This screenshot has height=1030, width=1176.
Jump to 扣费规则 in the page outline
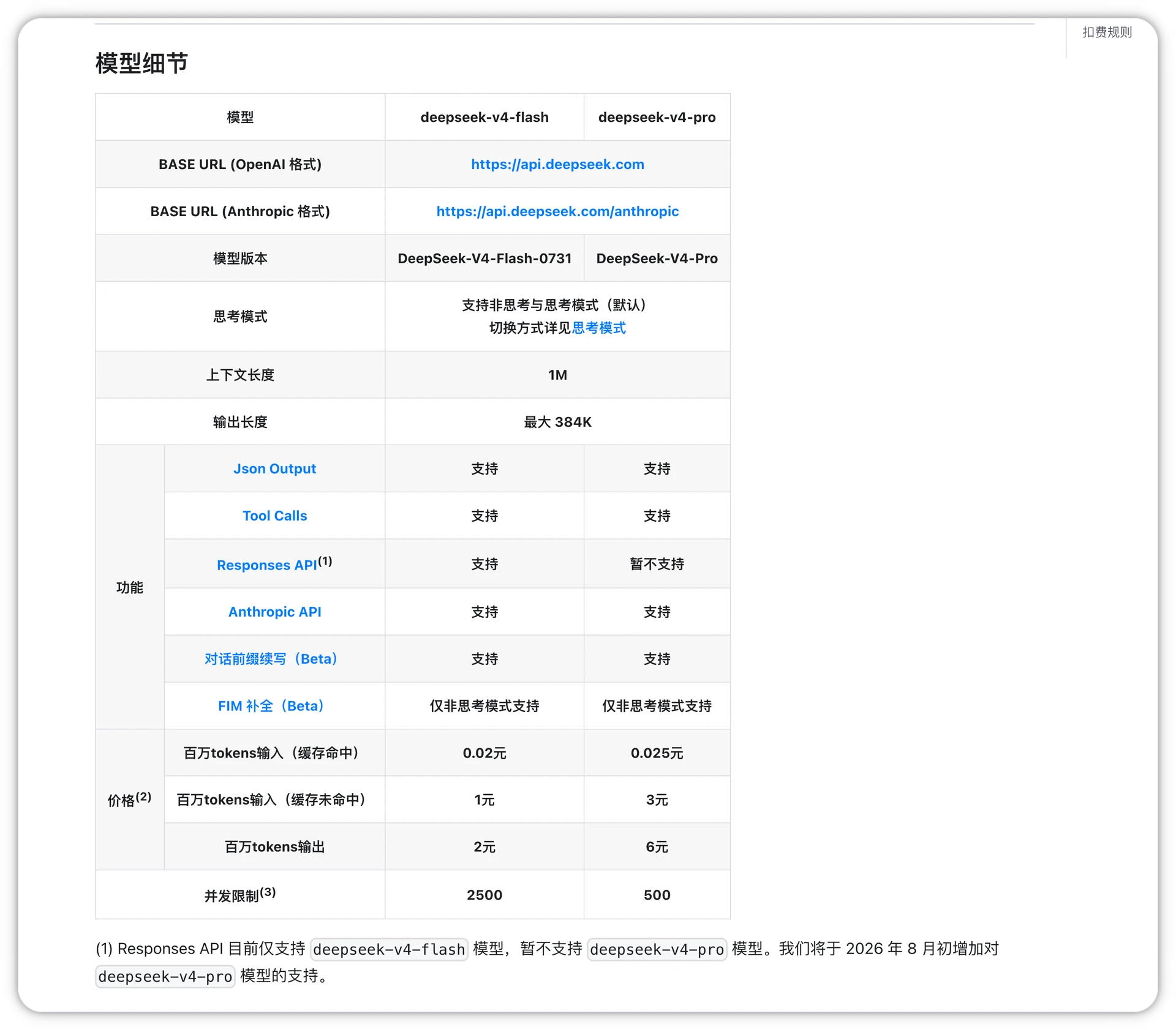point(1107,32)
